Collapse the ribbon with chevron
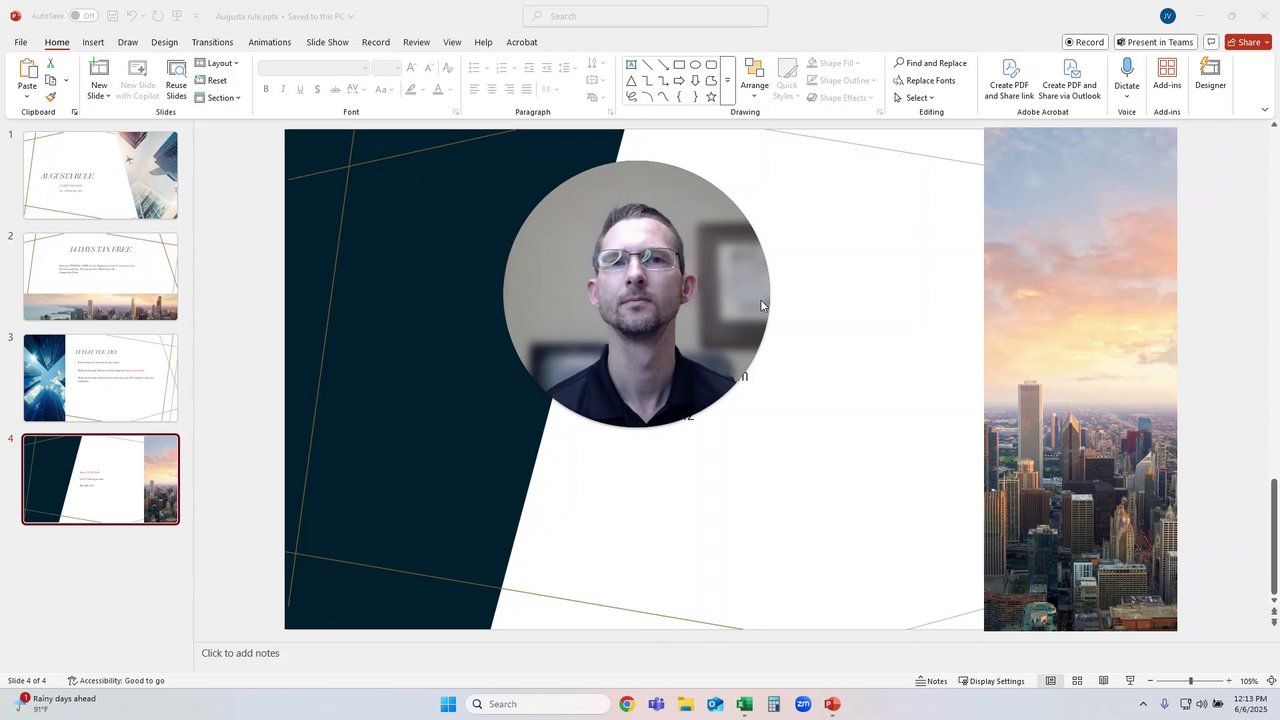Viewport: 1280px width, 720px height. point(1264,110)
